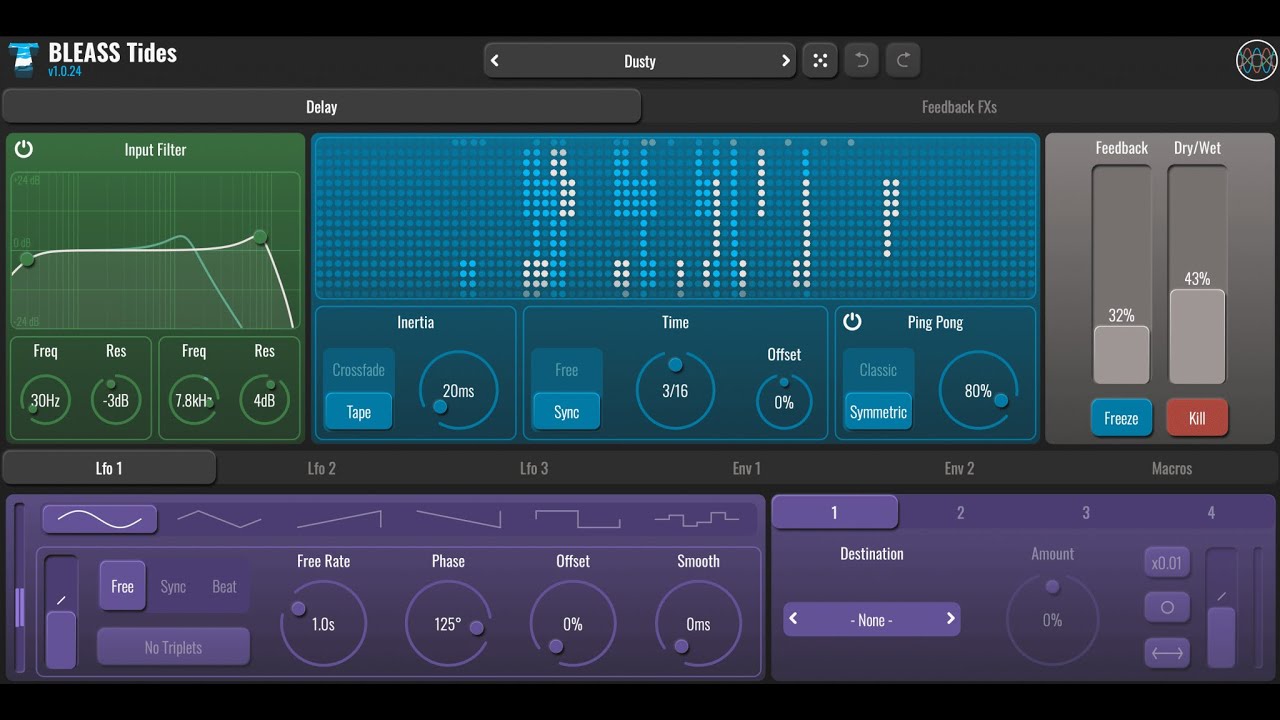Set LFO rate mode to Sync
The height and width of the screenshot is (720, 1280).
pyautogui.click(x=173, y=586)
